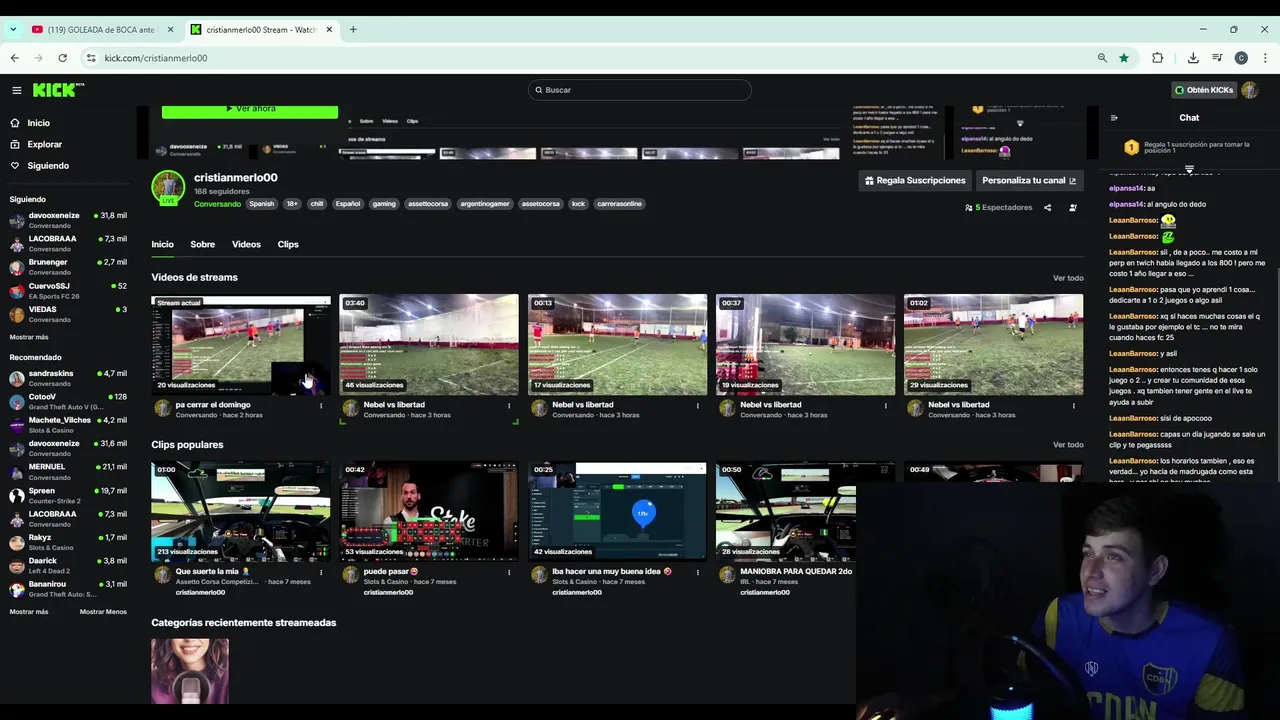Viewport: 1280px width, 720px height.
Task: Open new browser tab
Action: (x=353, y=30)
